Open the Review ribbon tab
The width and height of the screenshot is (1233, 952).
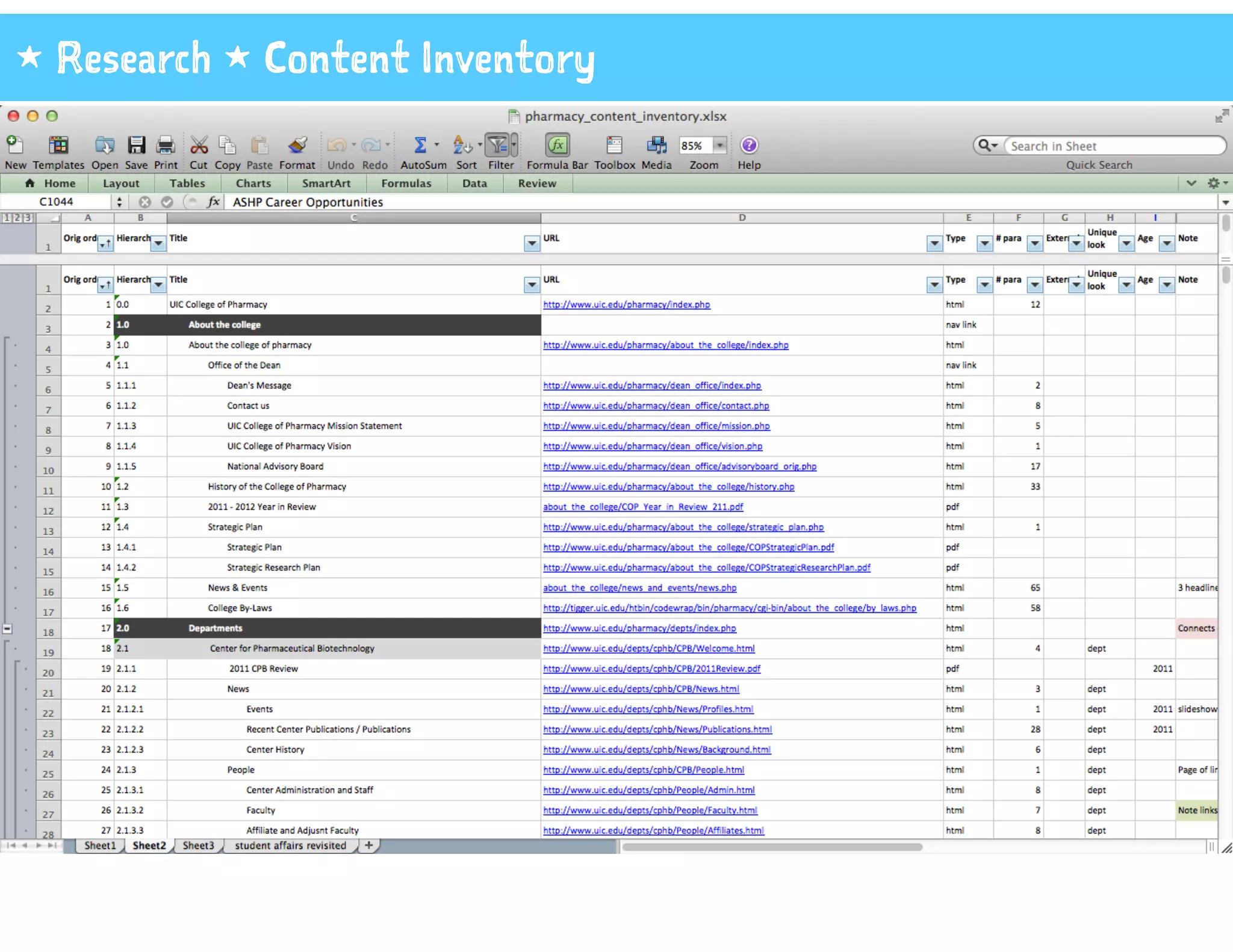tap(537, 184)
